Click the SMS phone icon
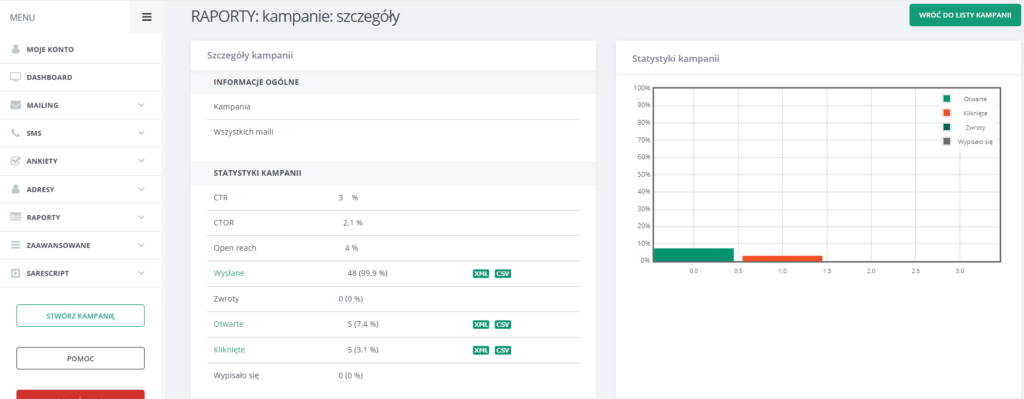Image resolution: width=1024 pixels, height=399 pixels. (16, 133)
